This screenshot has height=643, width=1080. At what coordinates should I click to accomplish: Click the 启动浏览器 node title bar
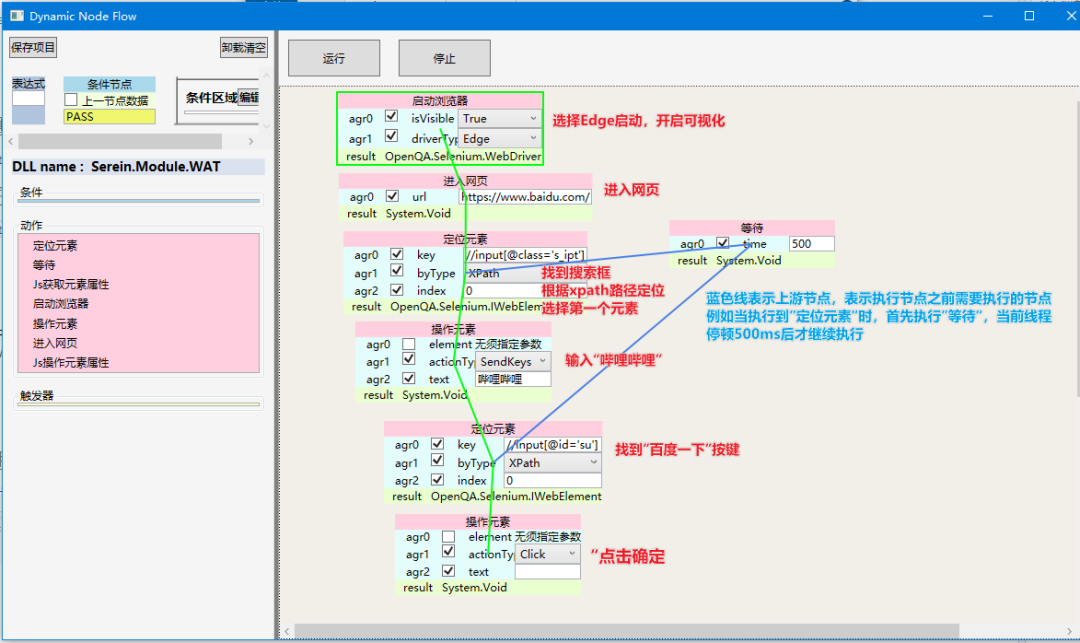(x=439, y=101)
